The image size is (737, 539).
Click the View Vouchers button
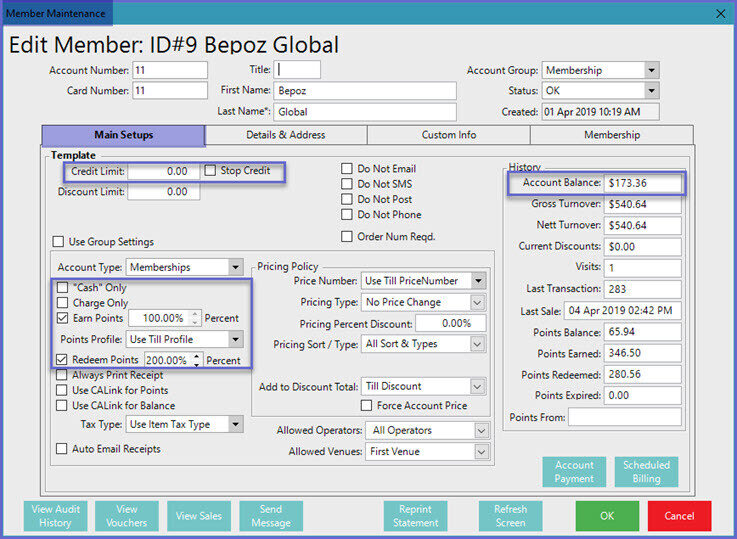coord(127,516)
